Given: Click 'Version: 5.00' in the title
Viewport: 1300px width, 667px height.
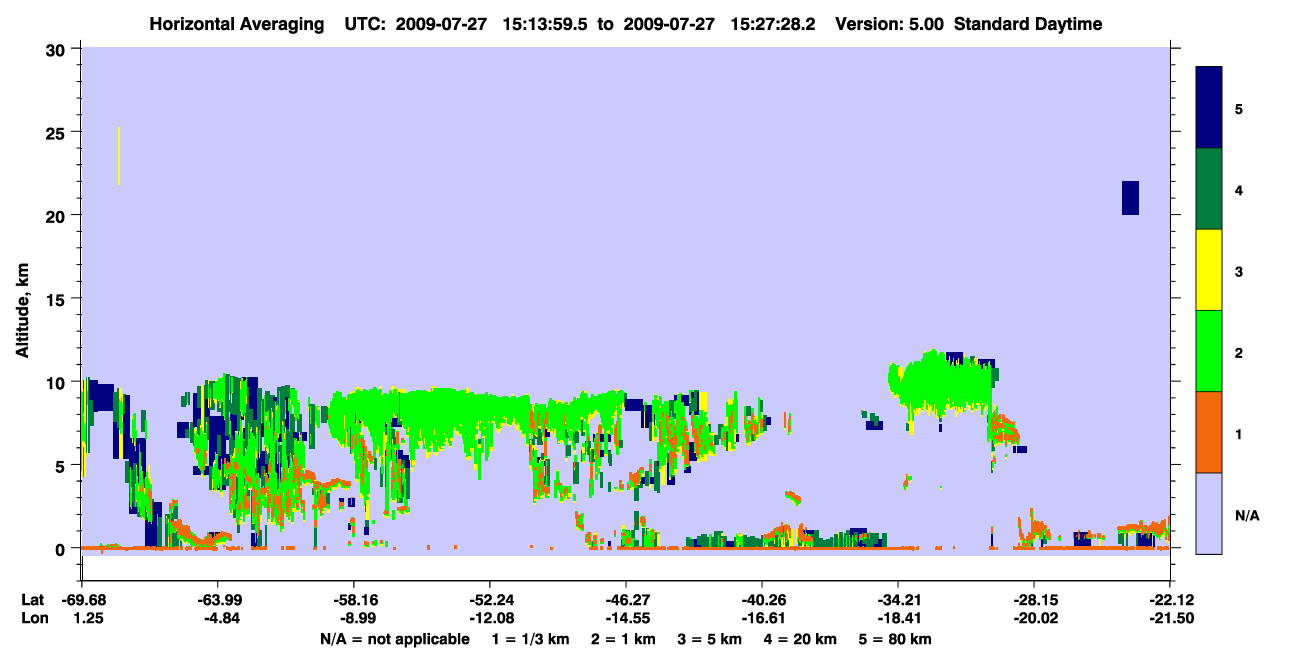Looking at the screenshot, I should [x=888, y=24].
